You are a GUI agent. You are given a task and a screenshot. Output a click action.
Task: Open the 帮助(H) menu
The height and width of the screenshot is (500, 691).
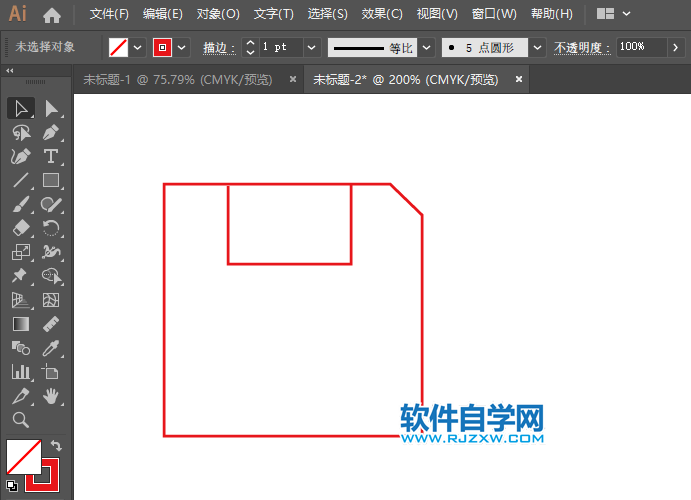(552, 14)
